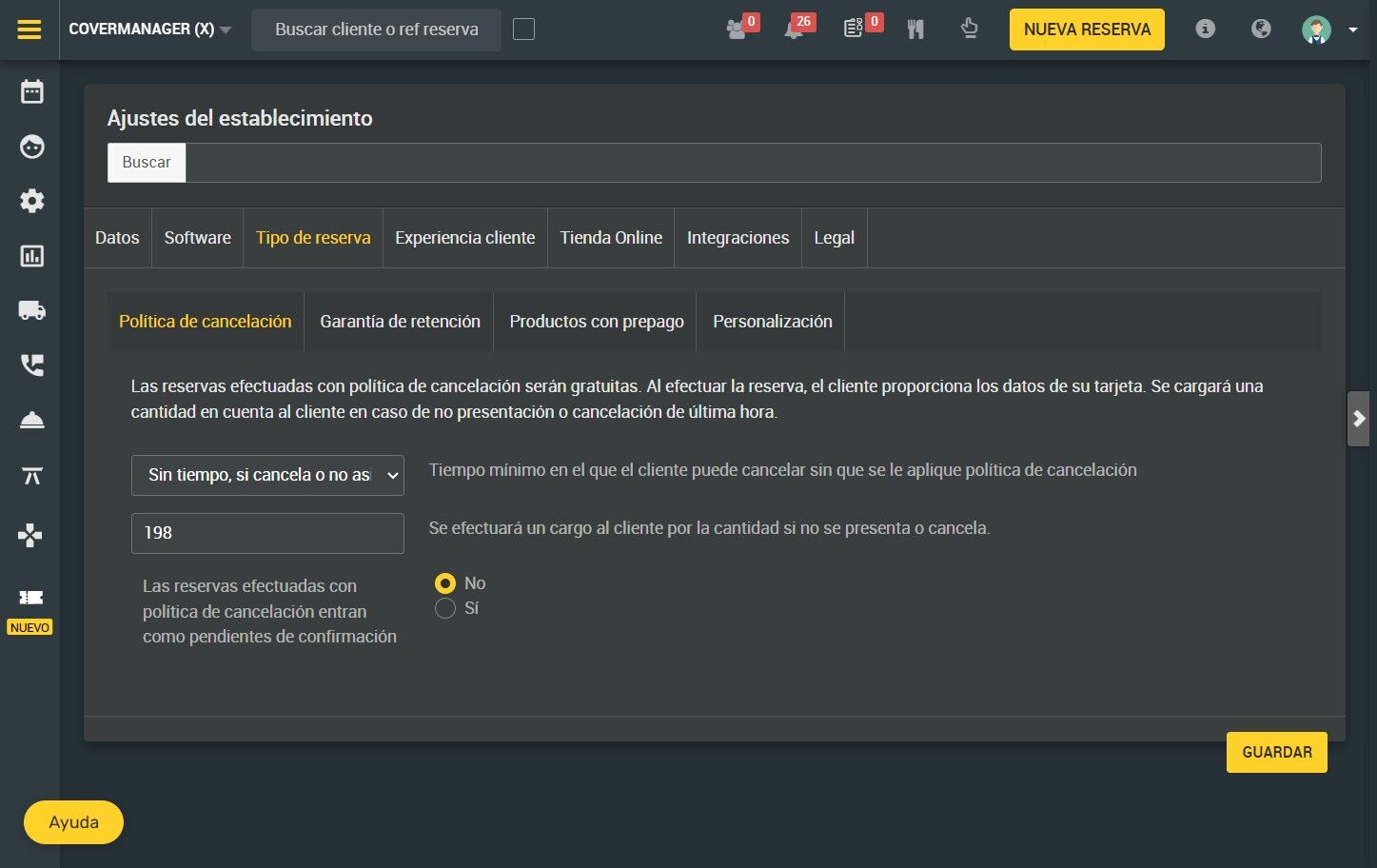The height and width of the screenshot is (868, 1377).
Task: Switch to the Experiencia cliente tab
Action: [x=465, y=238]
